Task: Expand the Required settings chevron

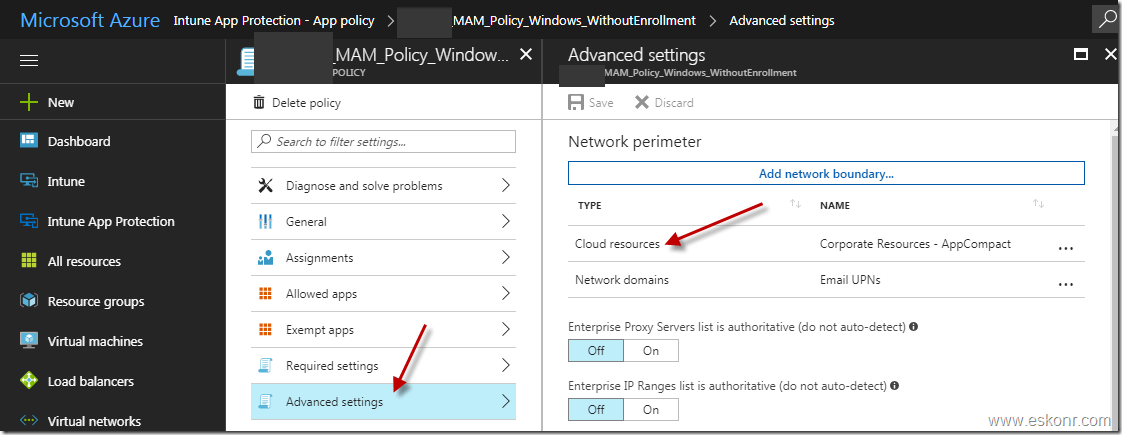Action: coord(506,366)
